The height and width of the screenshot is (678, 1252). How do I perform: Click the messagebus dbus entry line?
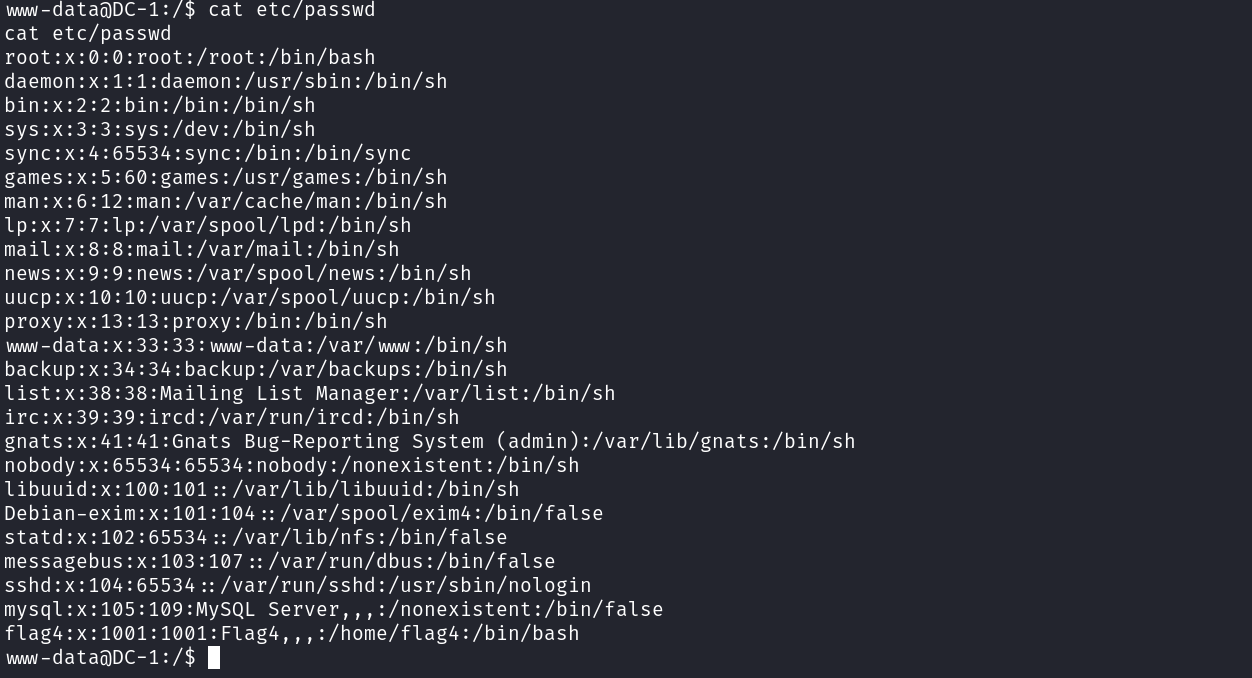(279, 562)
